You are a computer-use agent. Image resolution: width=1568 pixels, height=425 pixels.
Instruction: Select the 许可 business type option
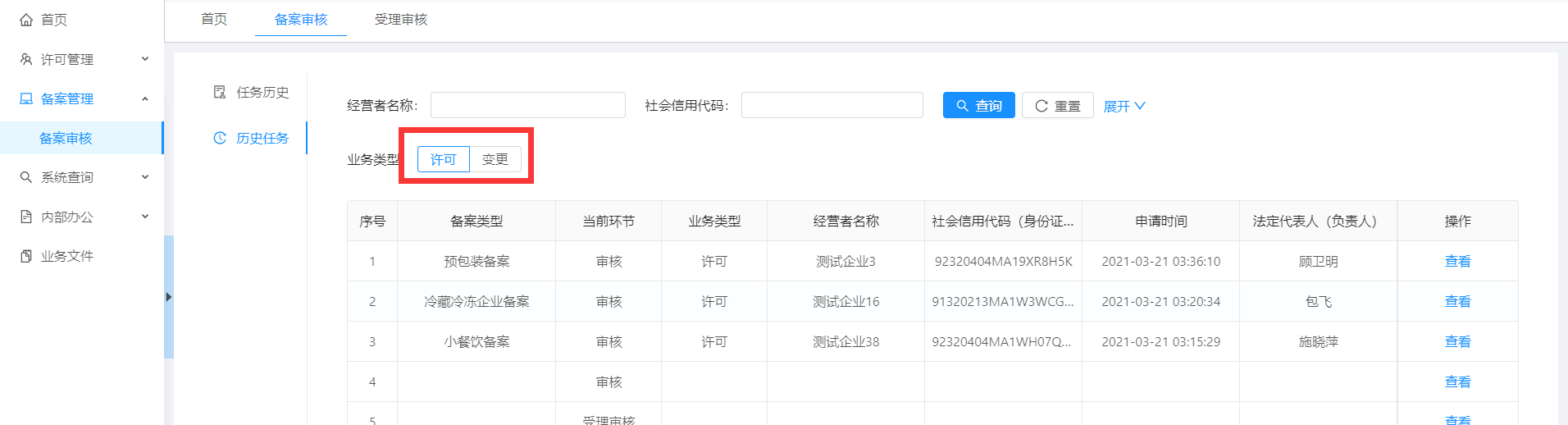pos(443,159)
